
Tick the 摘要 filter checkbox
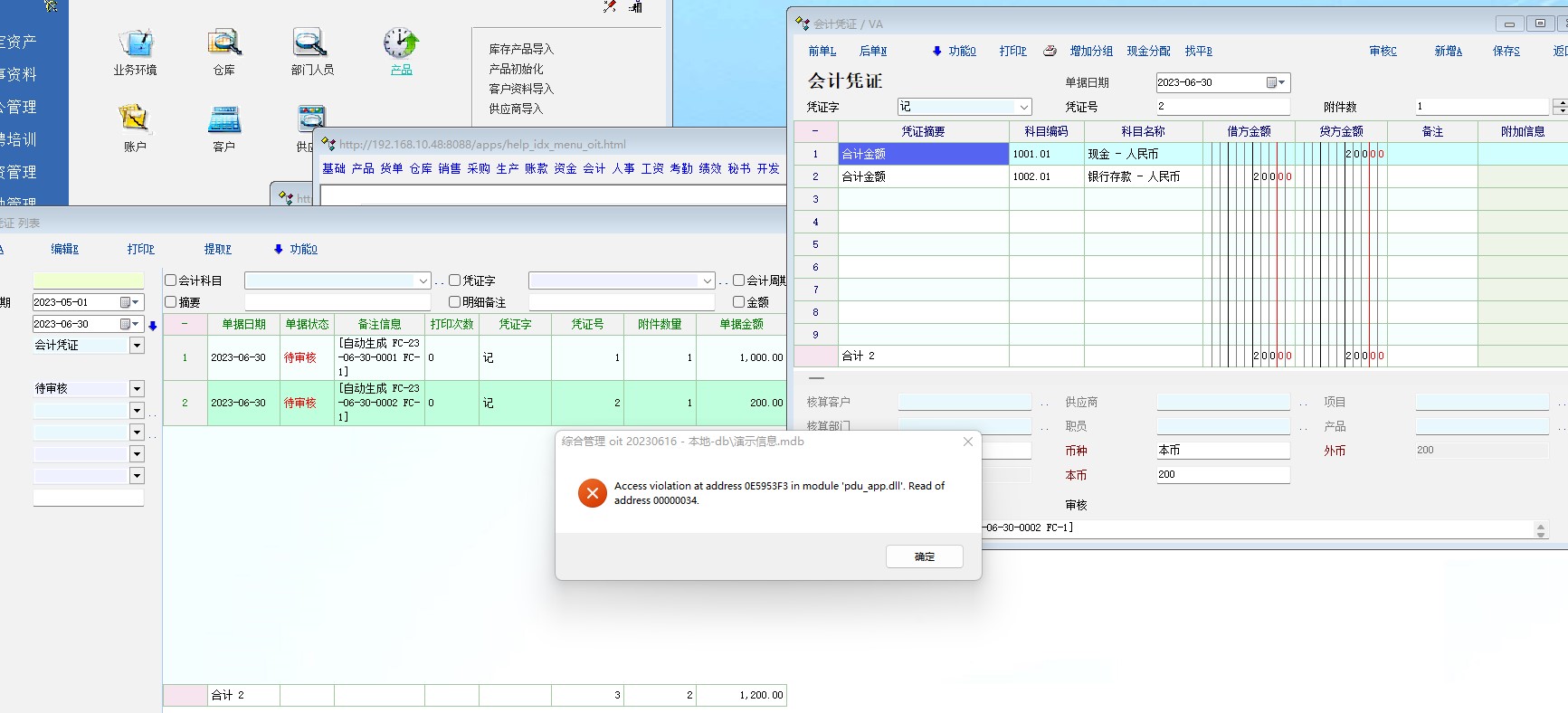point(171,302)
